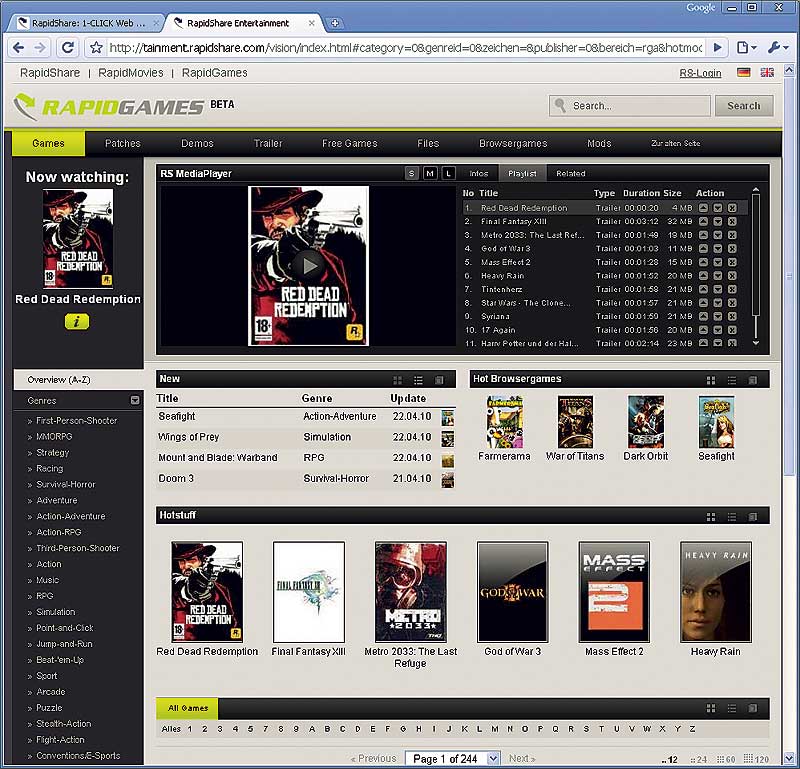Image resolution: width=800 pixels, height=769 pixels.
Task: Set the media player size to M
Action: point(430,173)
